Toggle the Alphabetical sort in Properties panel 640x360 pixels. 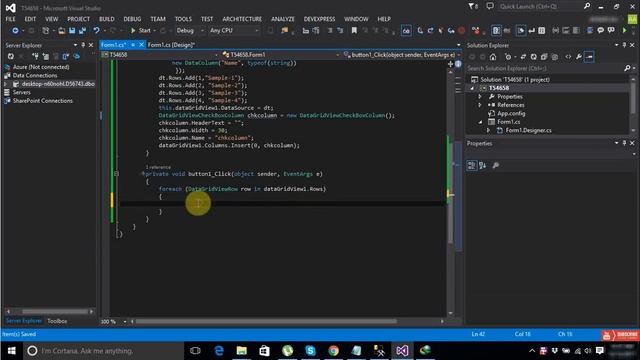(482, 165)
